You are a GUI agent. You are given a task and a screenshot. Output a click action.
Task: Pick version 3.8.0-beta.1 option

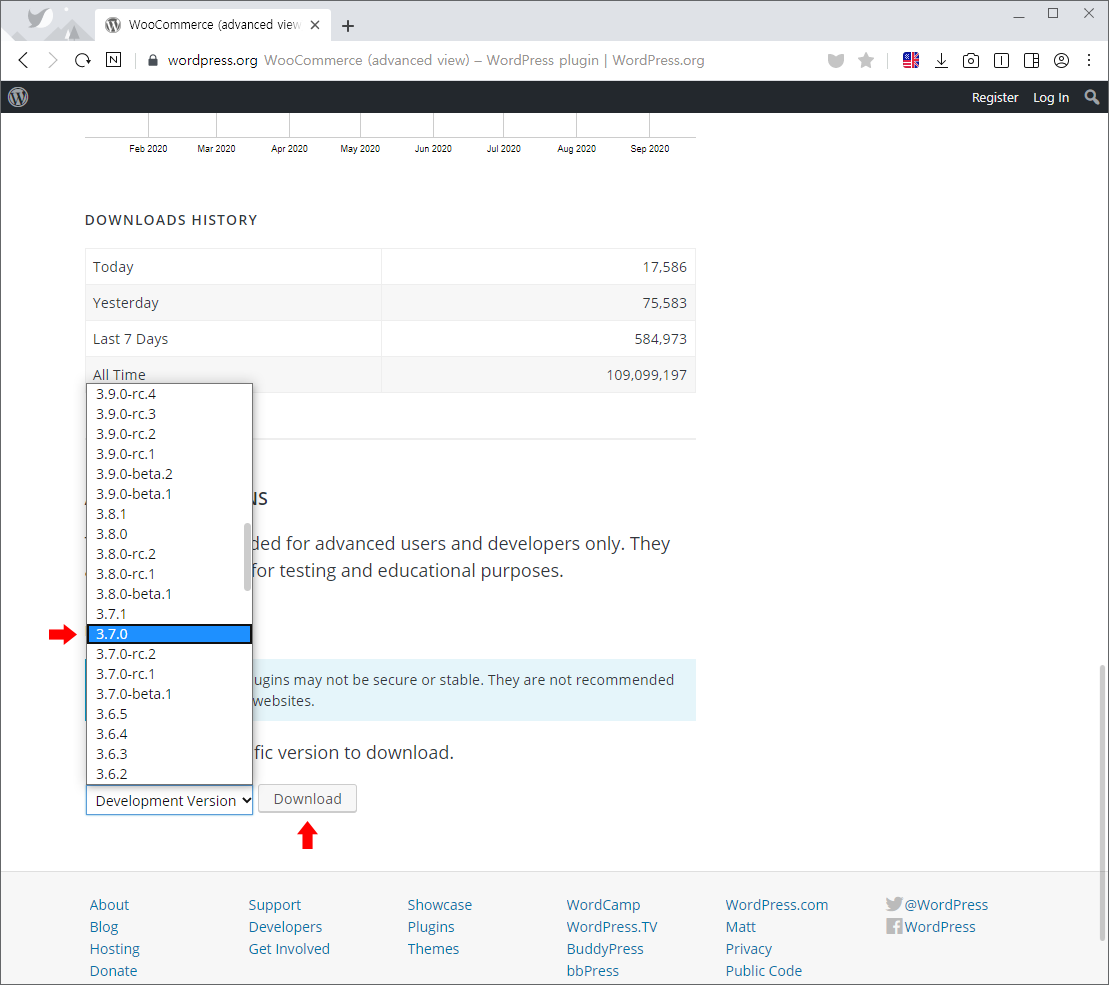[x=169, y=594]
